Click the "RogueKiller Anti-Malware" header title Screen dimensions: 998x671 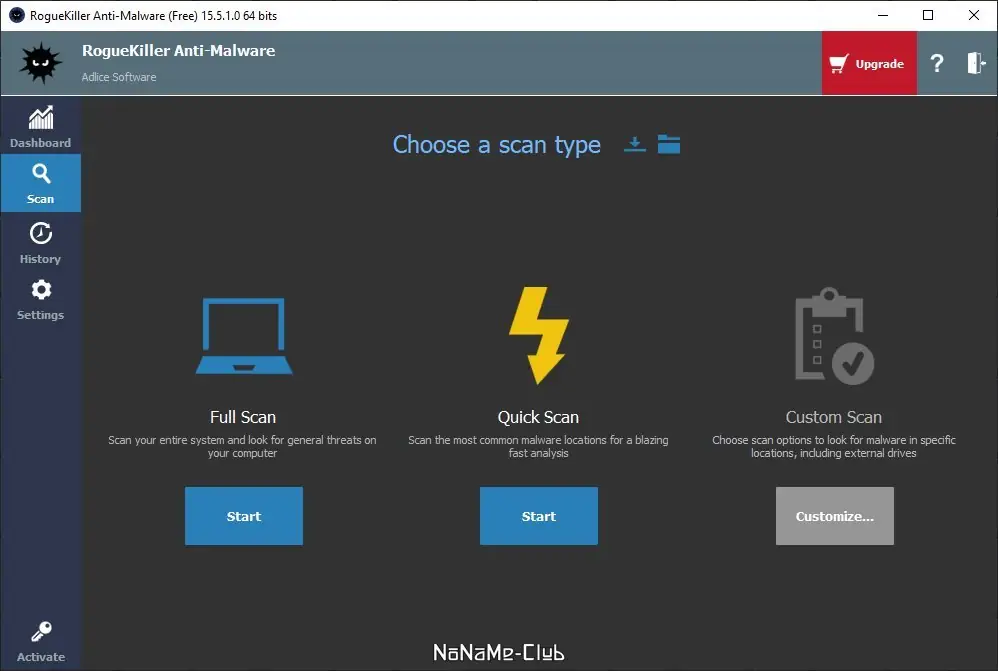(178, 51)
